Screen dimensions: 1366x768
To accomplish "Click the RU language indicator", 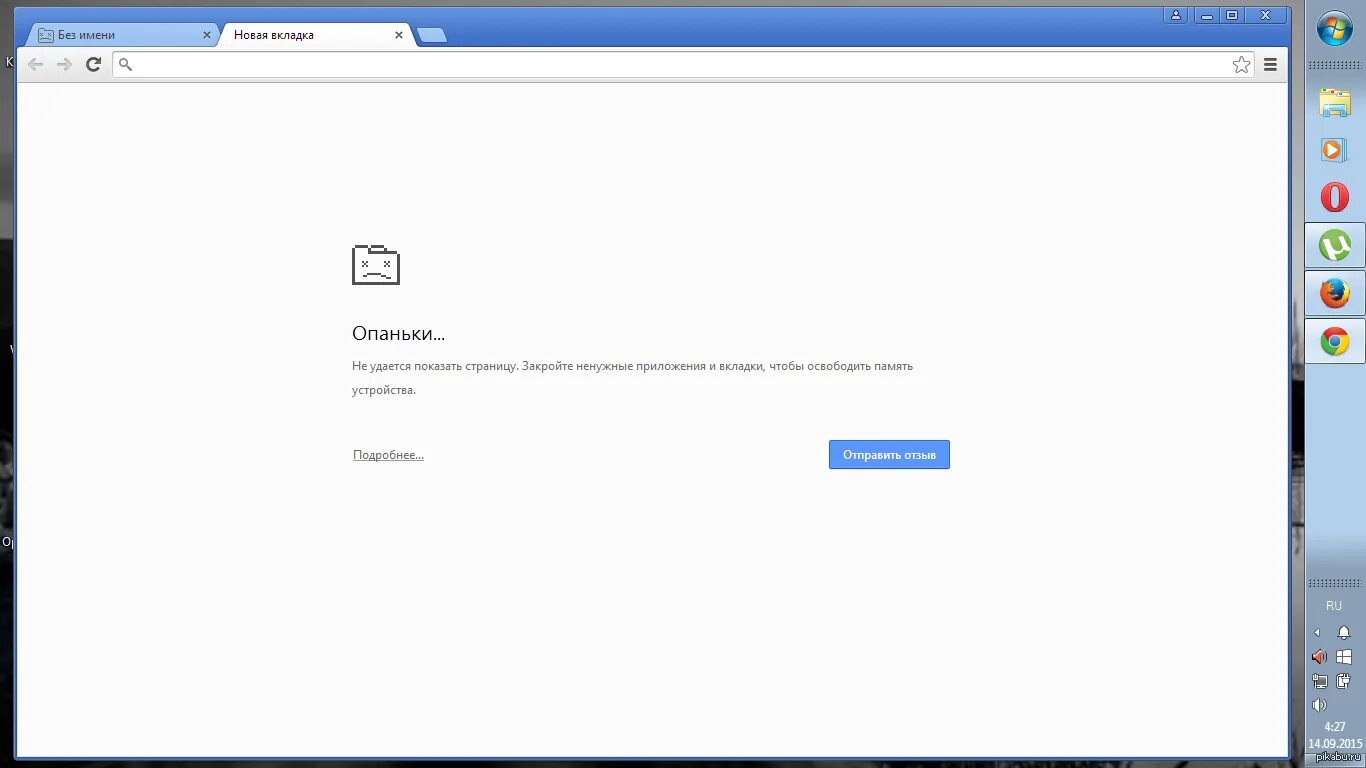I will point(1334,606).
